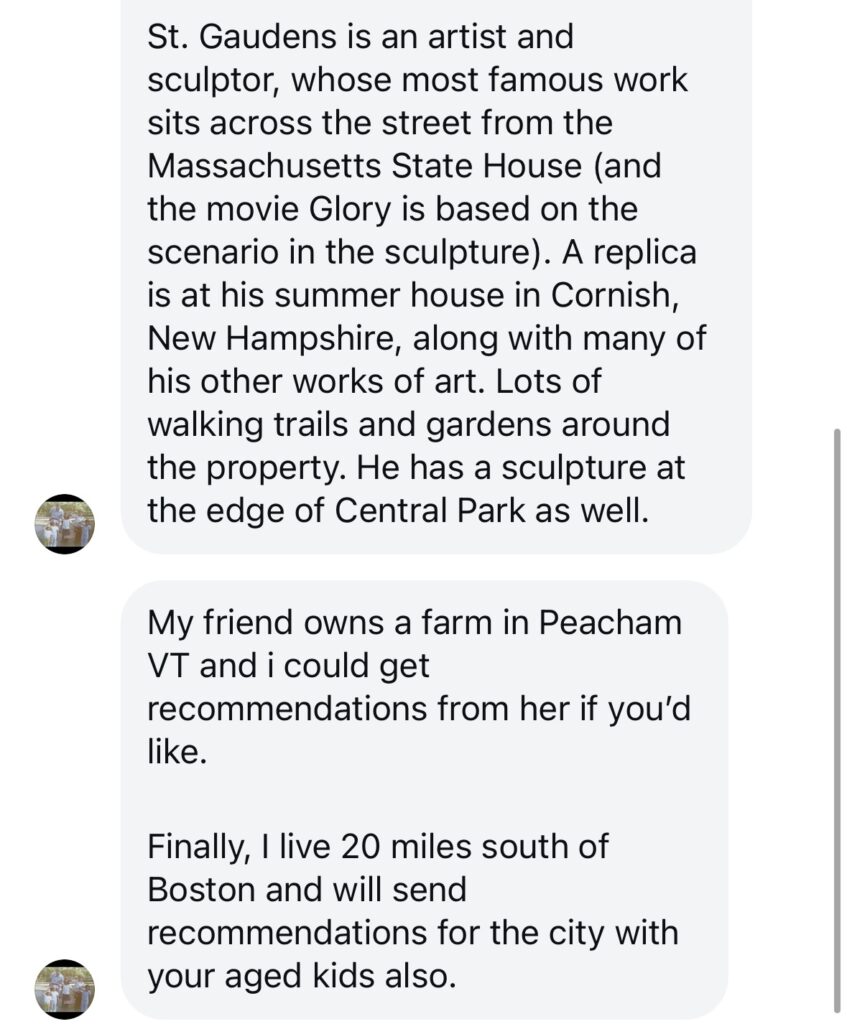Screen dimensions: 847x1024
Task: Click the word "like." ending the farm paragraph
Action: coord(177,751)
